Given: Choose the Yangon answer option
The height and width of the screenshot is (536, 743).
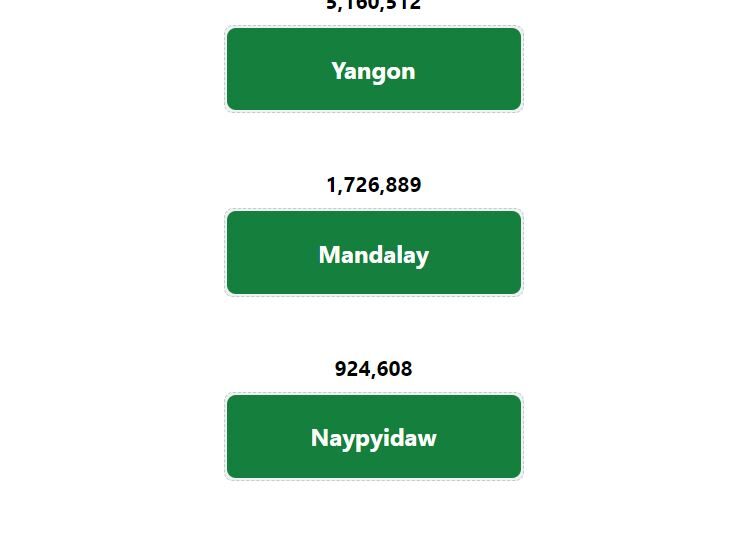Looking at the screenshot, I should [374, 69].
